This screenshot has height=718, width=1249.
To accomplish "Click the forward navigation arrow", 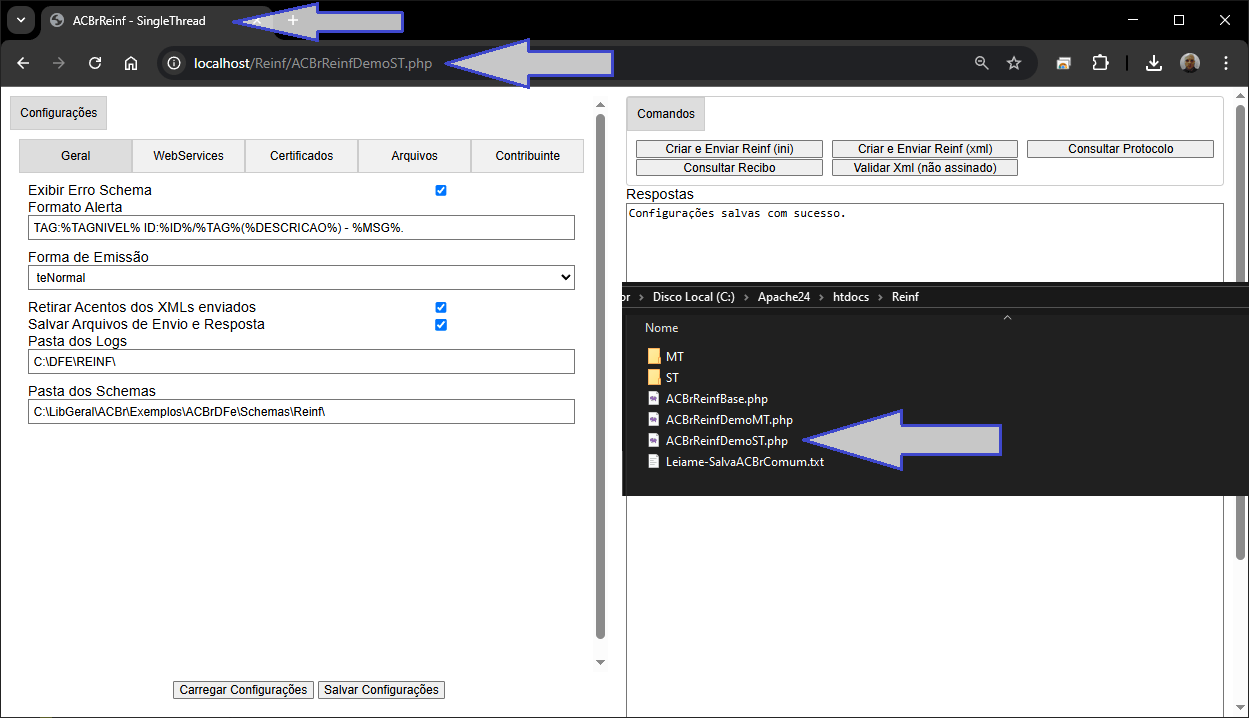I will 59,63.
